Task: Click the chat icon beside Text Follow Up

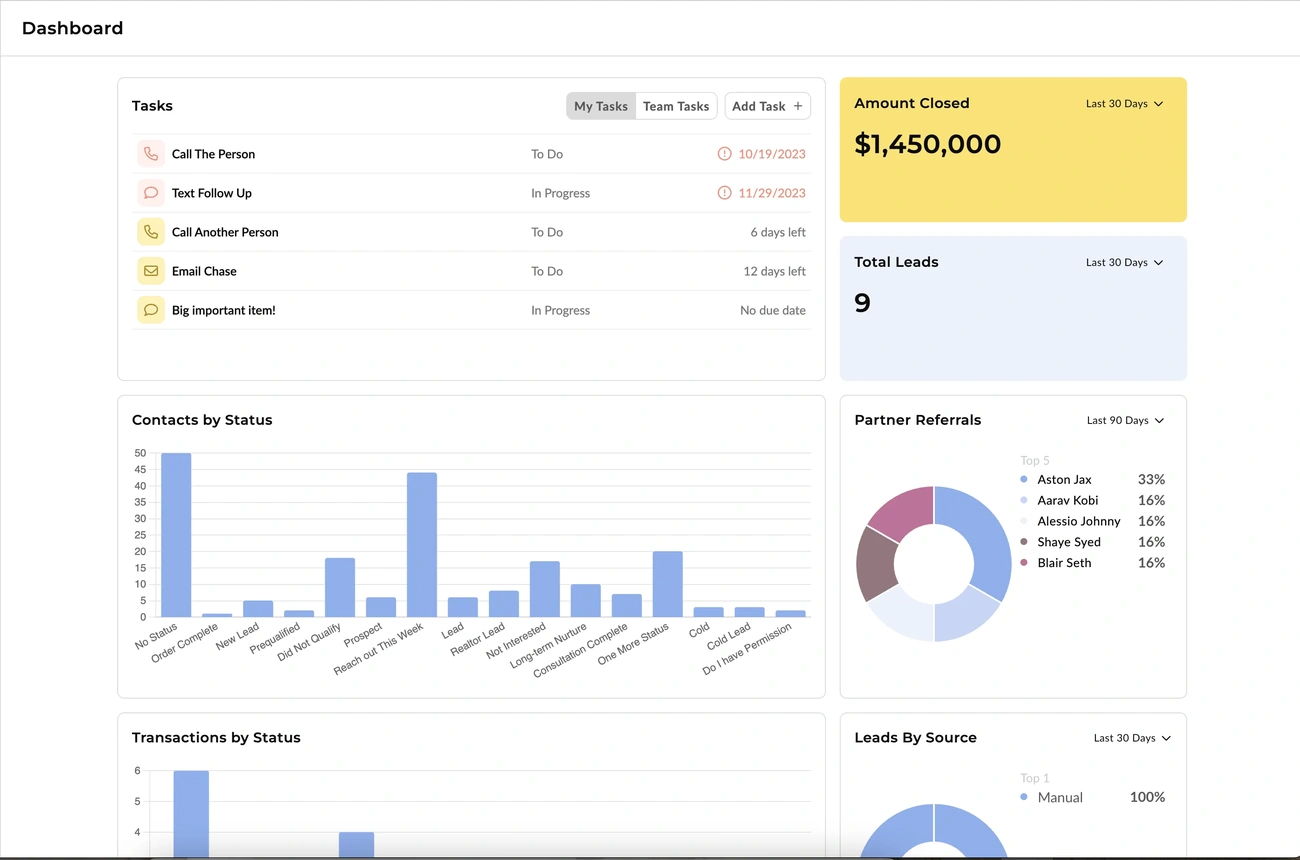Action: (151, 193)
